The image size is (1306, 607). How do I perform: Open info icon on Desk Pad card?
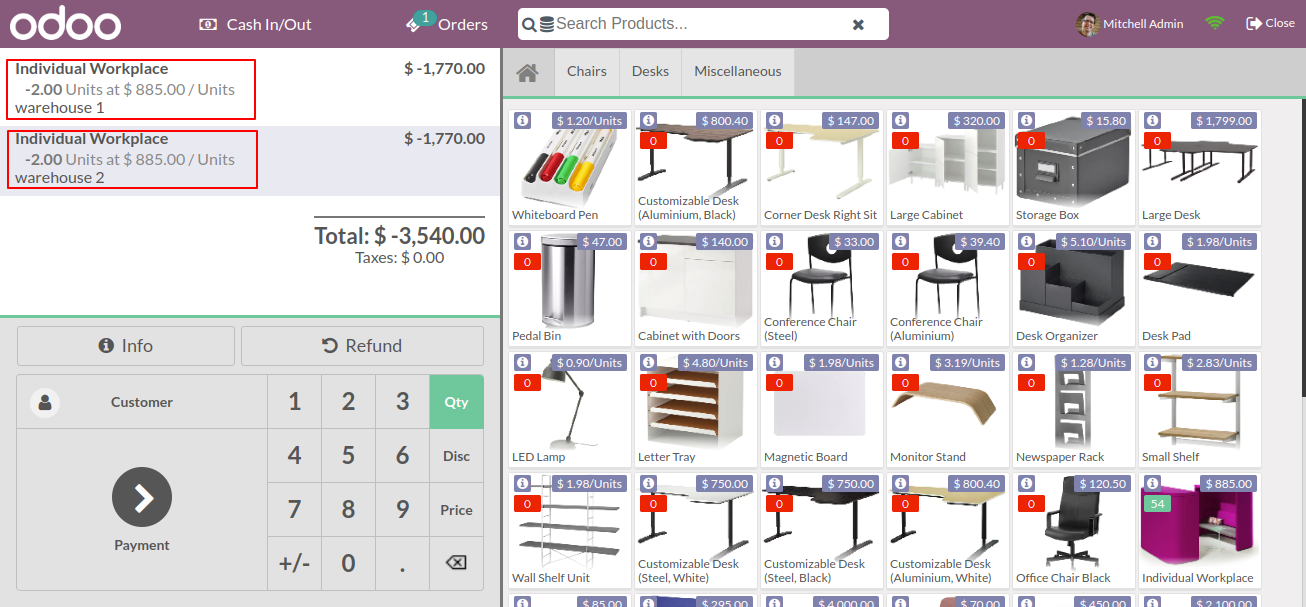(x=1152, y=241)
